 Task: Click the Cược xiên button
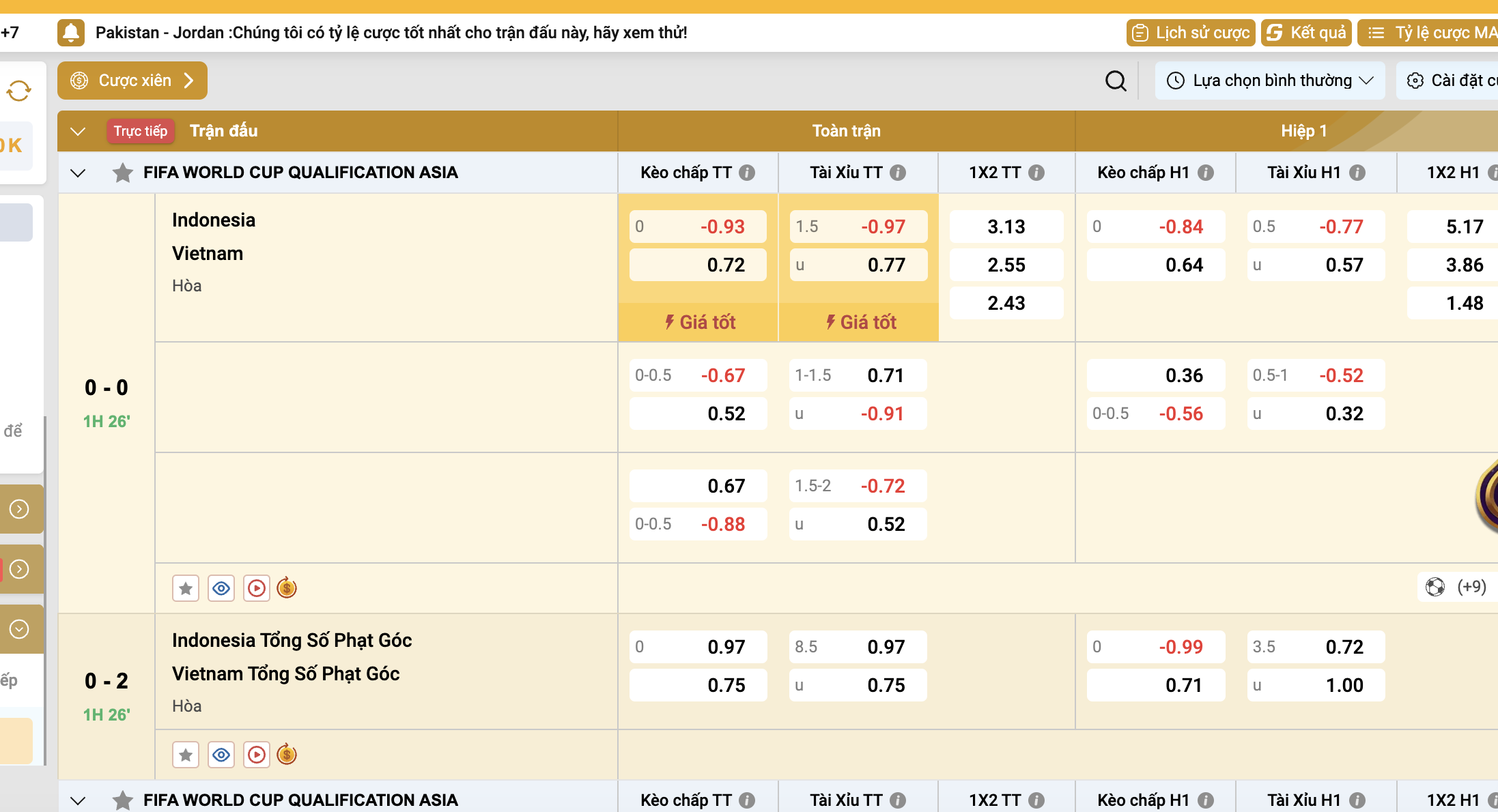click(132, 81)
